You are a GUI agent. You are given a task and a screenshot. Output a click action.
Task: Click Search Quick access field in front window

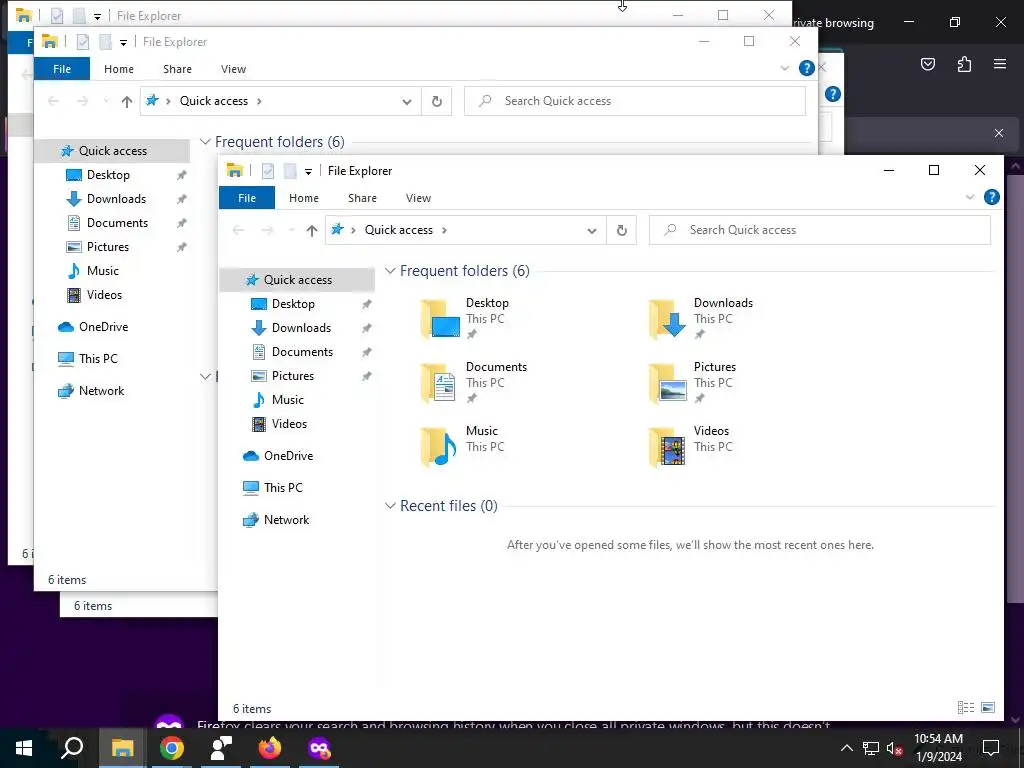820,230
